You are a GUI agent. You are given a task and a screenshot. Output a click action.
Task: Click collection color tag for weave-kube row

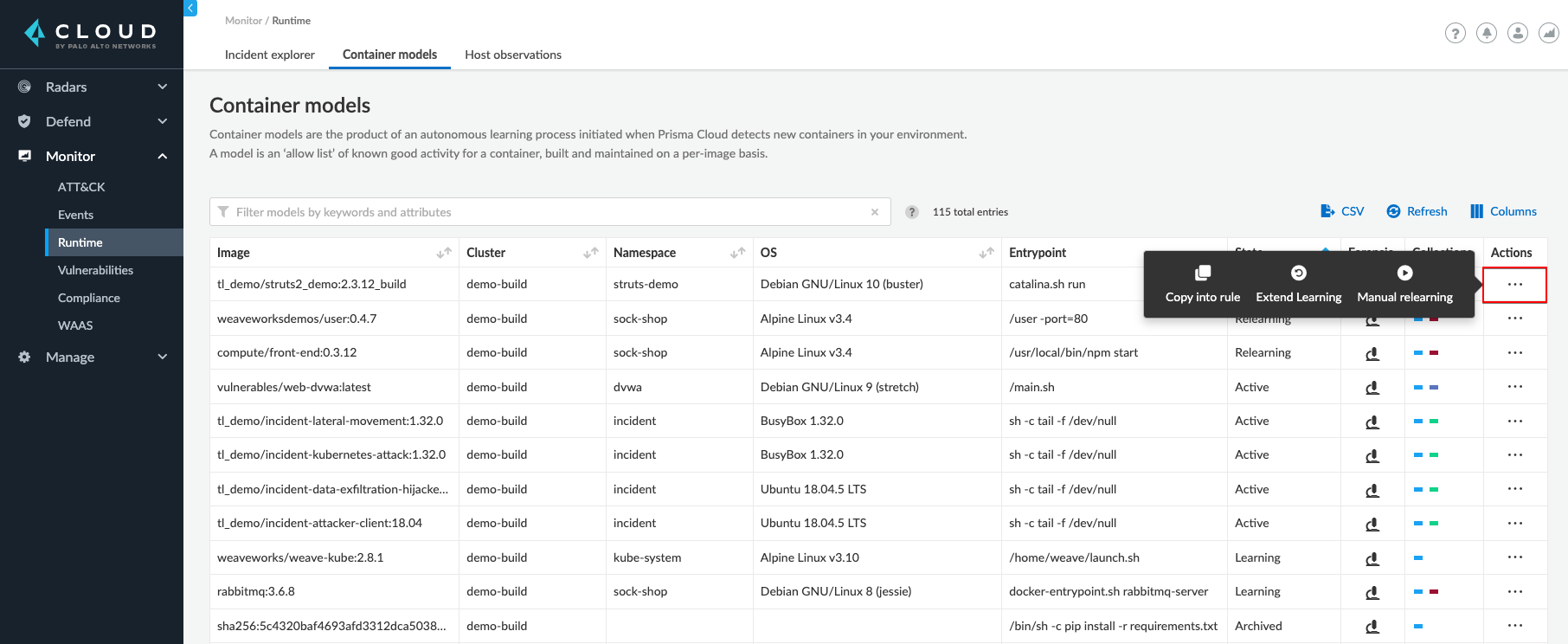coord(1418,557)
